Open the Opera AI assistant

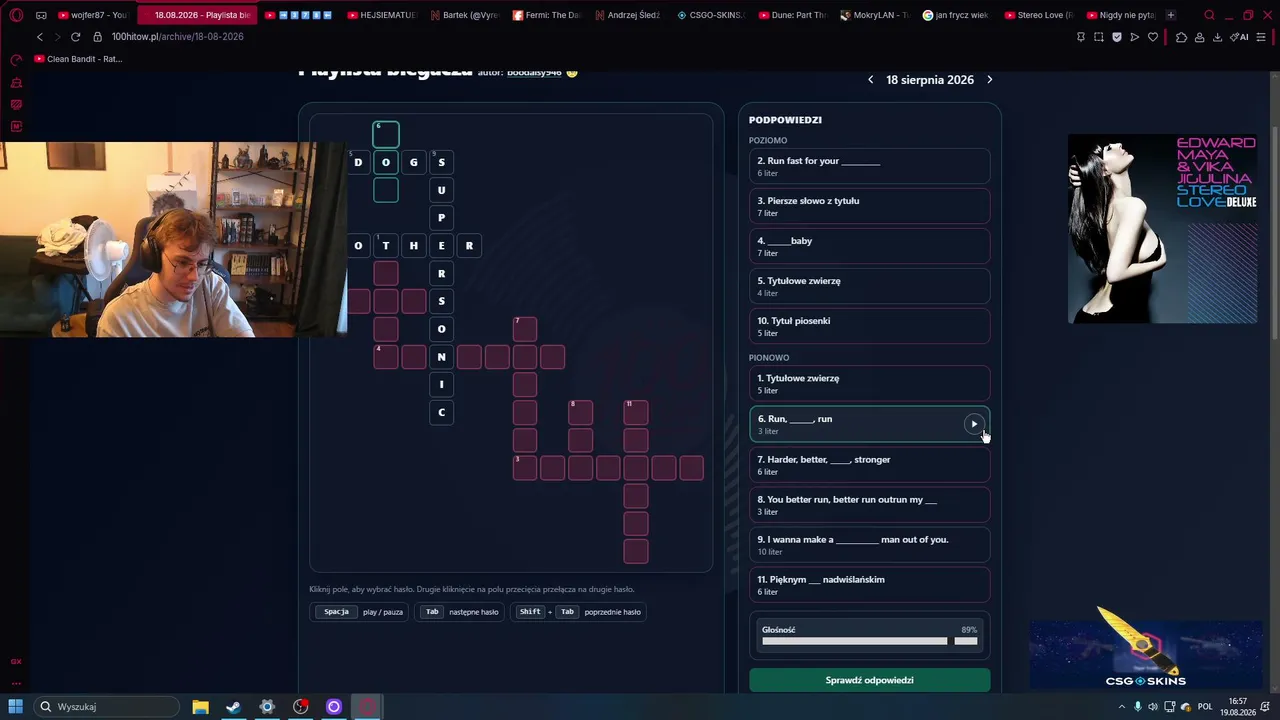(1239, 37)
